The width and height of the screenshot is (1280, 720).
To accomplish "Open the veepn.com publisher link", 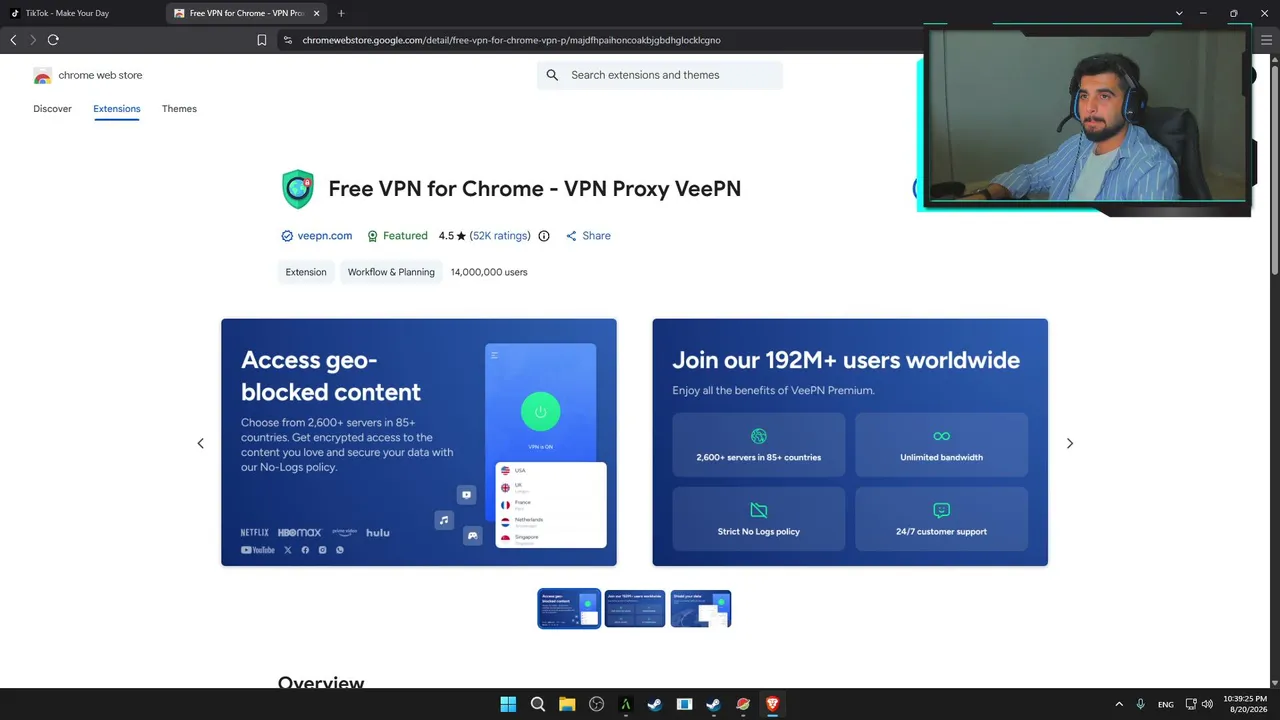I will pos(317,236).
